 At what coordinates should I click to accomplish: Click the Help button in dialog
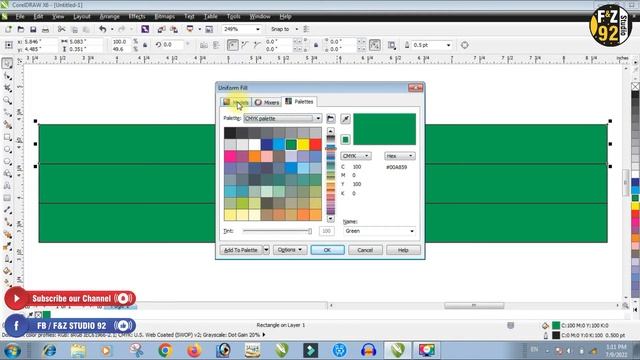pos(403,250)
